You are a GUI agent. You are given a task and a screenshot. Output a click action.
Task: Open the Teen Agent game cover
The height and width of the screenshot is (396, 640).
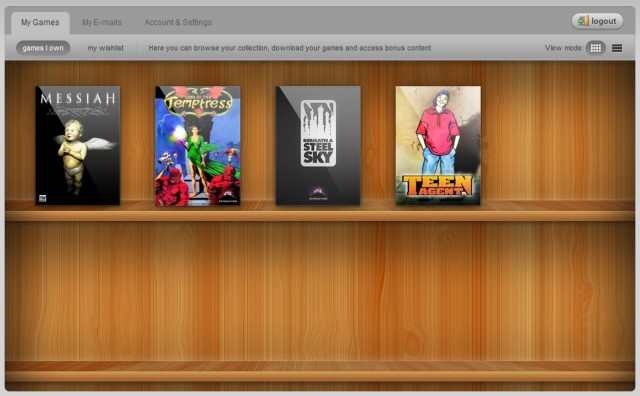point(438,145)
